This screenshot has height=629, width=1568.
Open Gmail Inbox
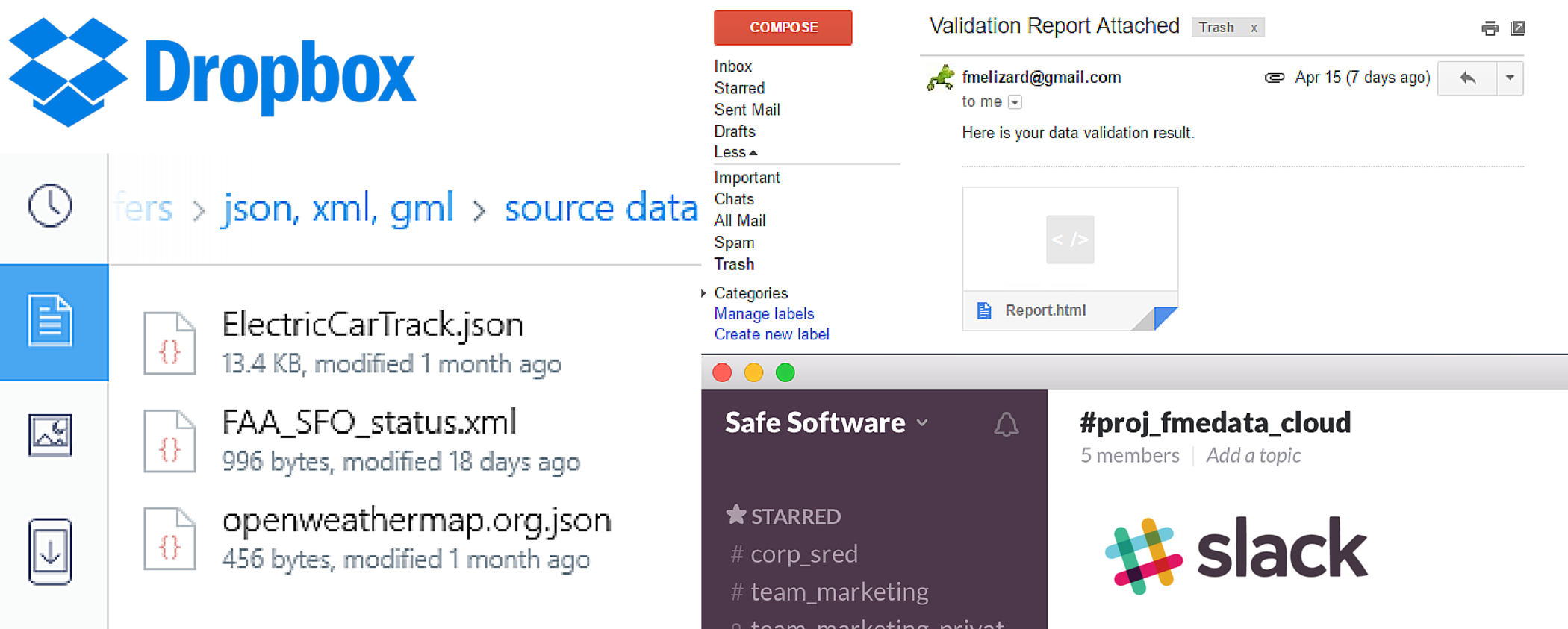click(x=732, y=66)
